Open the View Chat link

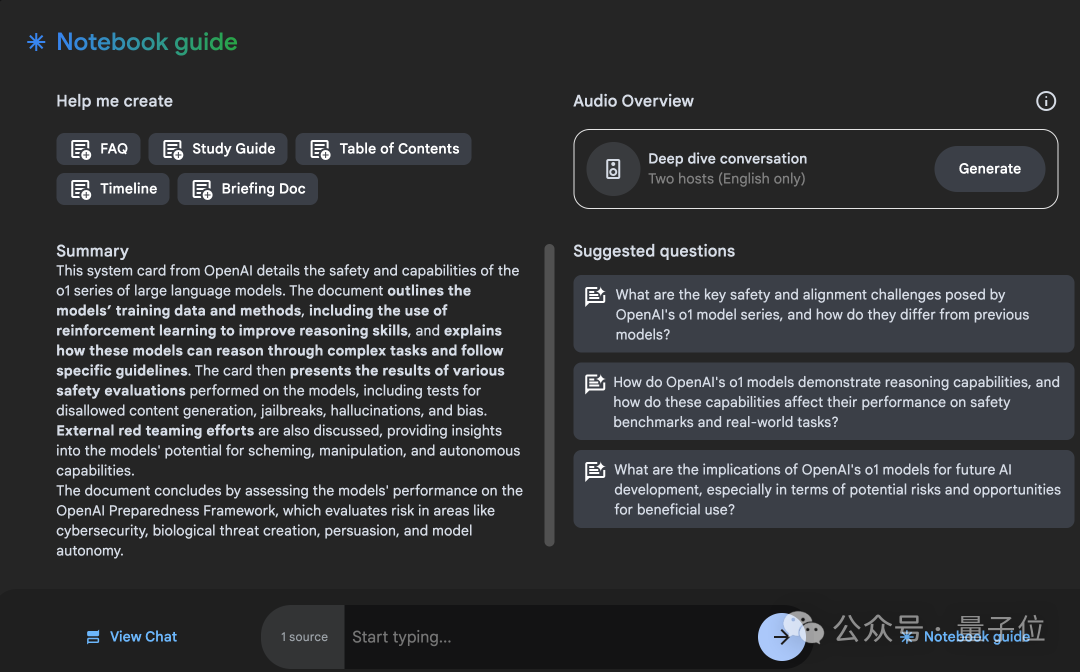(x=143, y=637)
